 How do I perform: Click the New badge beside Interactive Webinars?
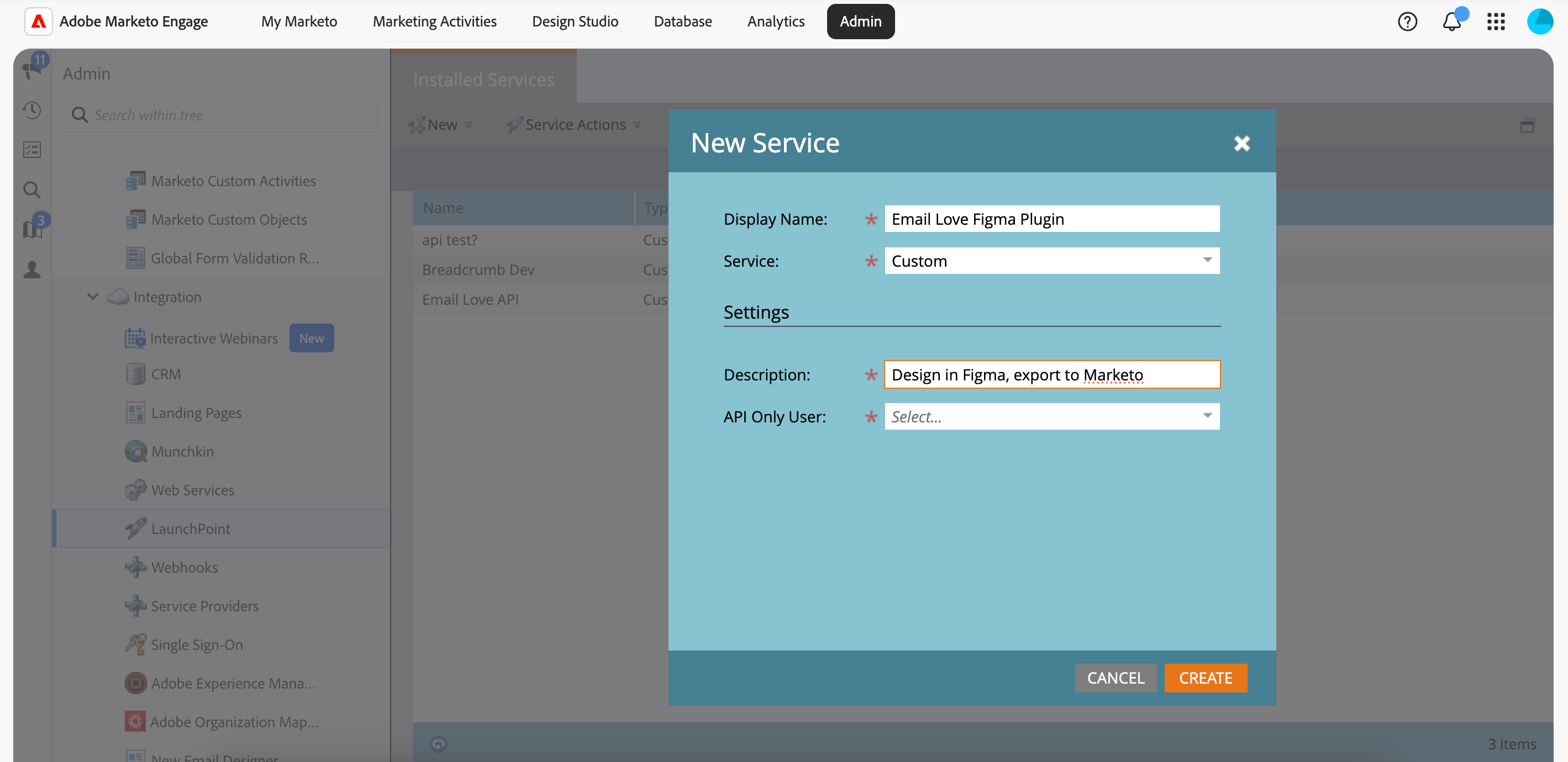pyautogui.click(x=311, y=338)
